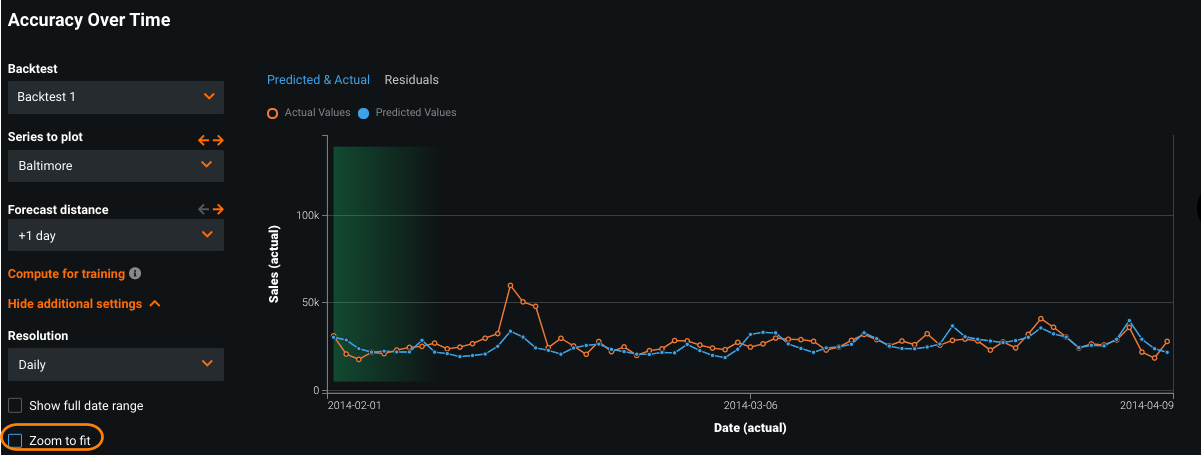This screenshot has width=1201, height=455.
Task: Collapse the Hide additional settings section
Action: click(84, 304)
